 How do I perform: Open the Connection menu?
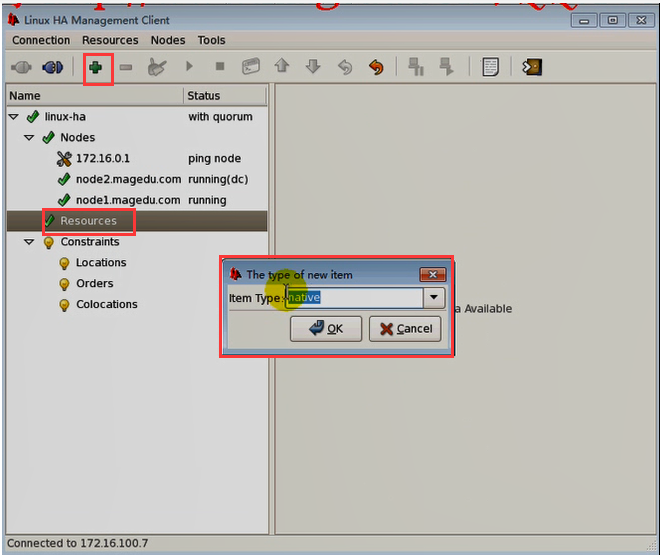pyautogui.click(x=41, y=40)
